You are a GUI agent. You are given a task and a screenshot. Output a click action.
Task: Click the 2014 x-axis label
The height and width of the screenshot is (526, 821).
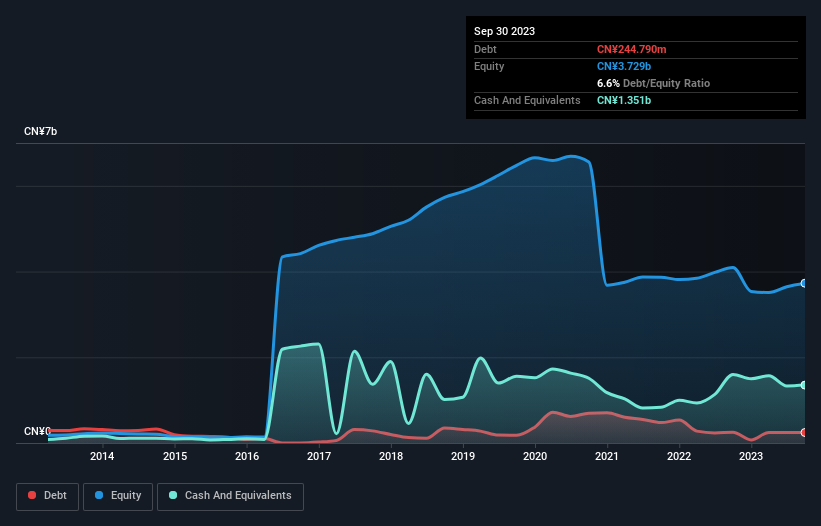tap(102, 456)
